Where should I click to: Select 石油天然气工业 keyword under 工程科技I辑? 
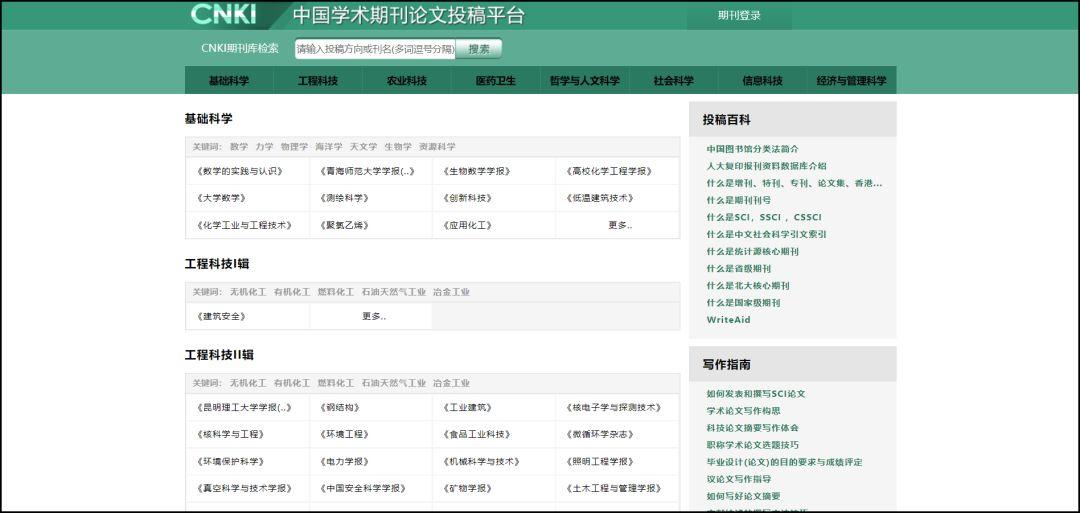(x=393, y=292)
